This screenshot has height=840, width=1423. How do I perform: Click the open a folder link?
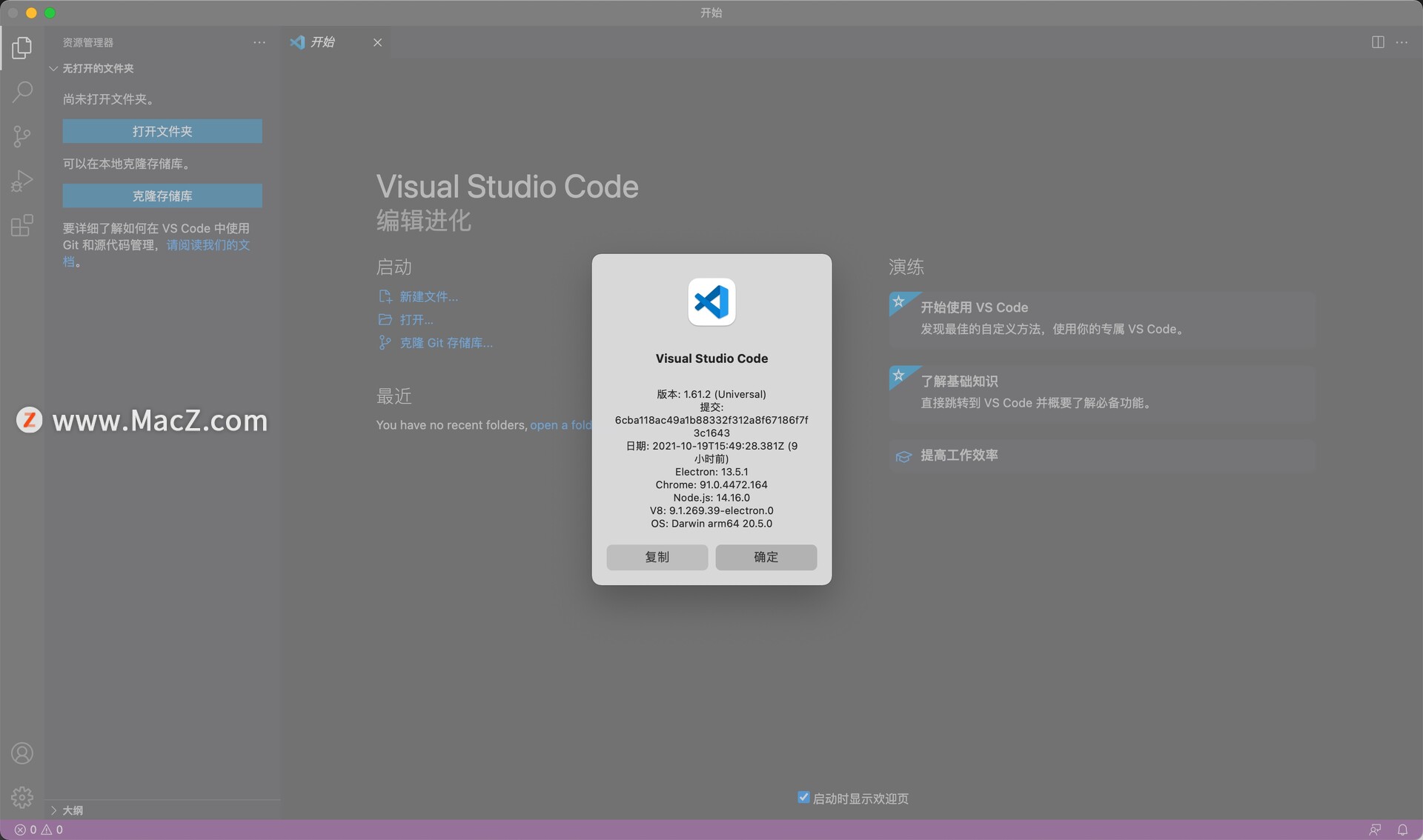point(561,425)
